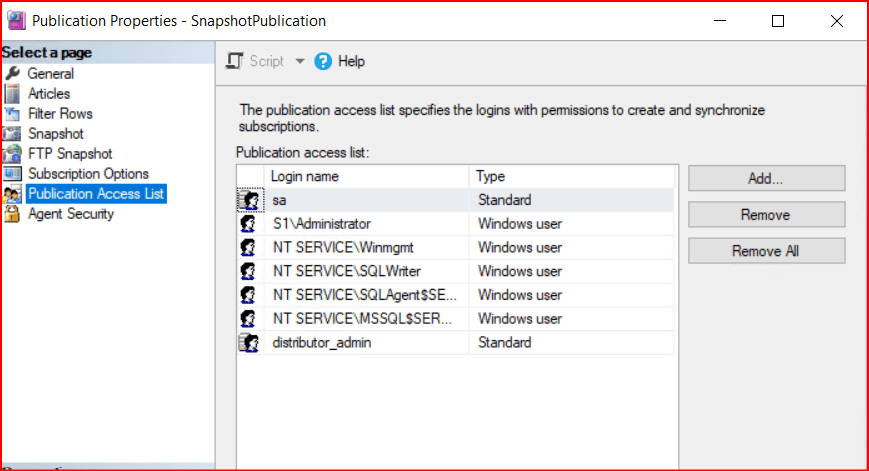The image size is (869, 471).
Task: Click the Subscription Options page icon
Action: 12,174
